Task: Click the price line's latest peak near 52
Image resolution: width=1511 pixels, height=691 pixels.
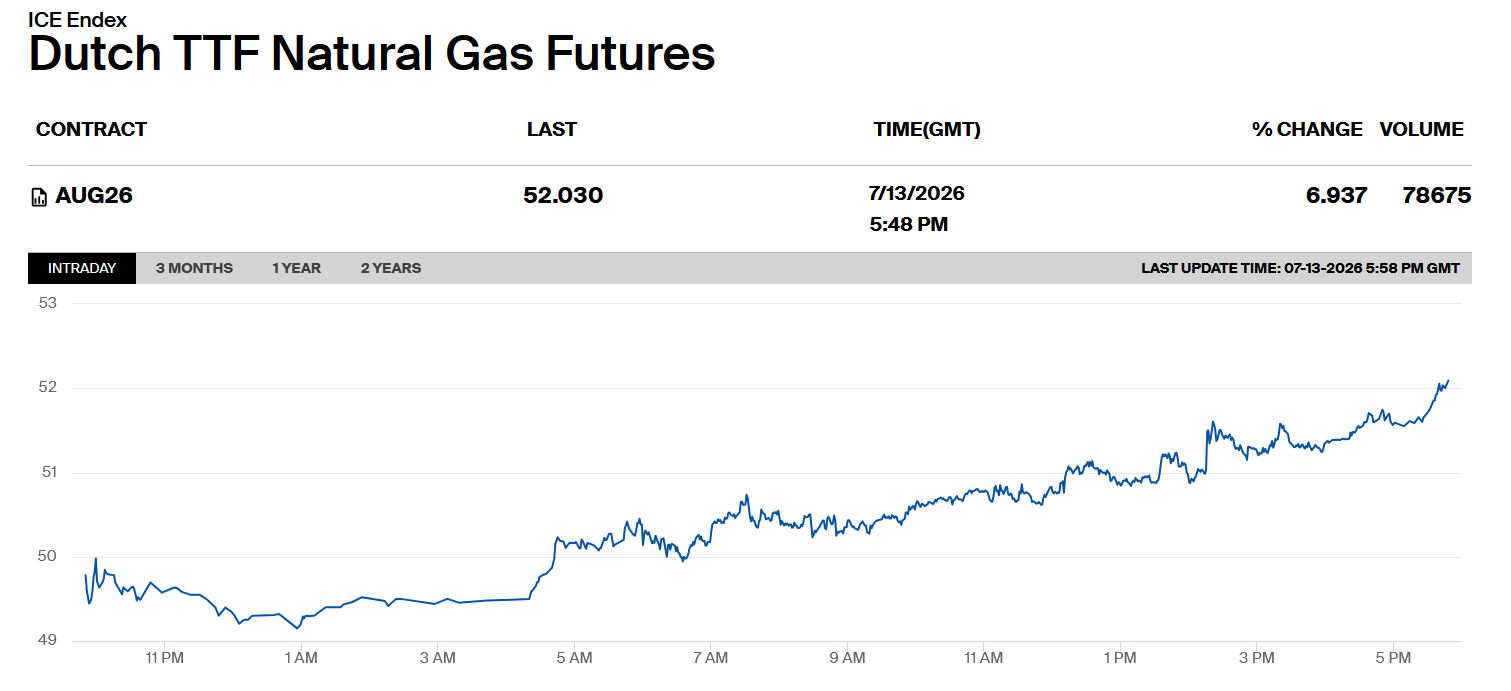Action: pos(1447,381)
